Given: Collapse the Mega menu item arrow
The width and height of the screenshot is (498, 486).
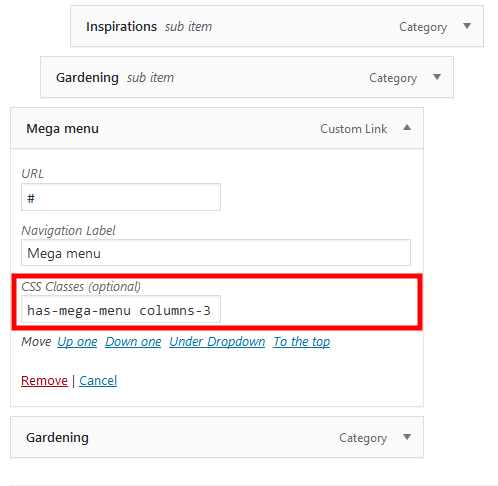Looking at the screenshot, I should pos(407,128).
